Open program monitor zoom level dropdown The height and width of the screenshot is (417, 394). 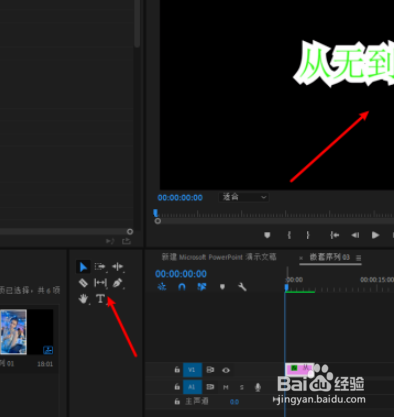243,197
